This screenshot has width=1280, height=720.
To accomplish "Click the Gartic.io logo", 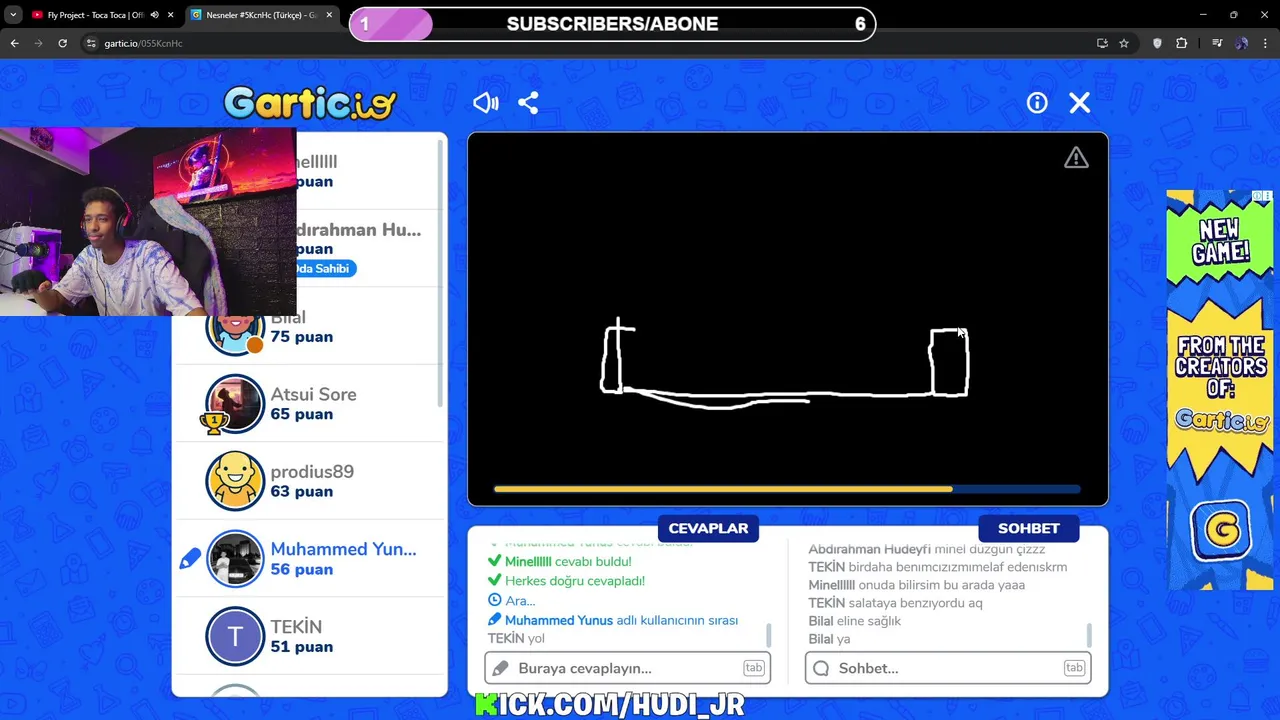I will (x=310, y=103).
